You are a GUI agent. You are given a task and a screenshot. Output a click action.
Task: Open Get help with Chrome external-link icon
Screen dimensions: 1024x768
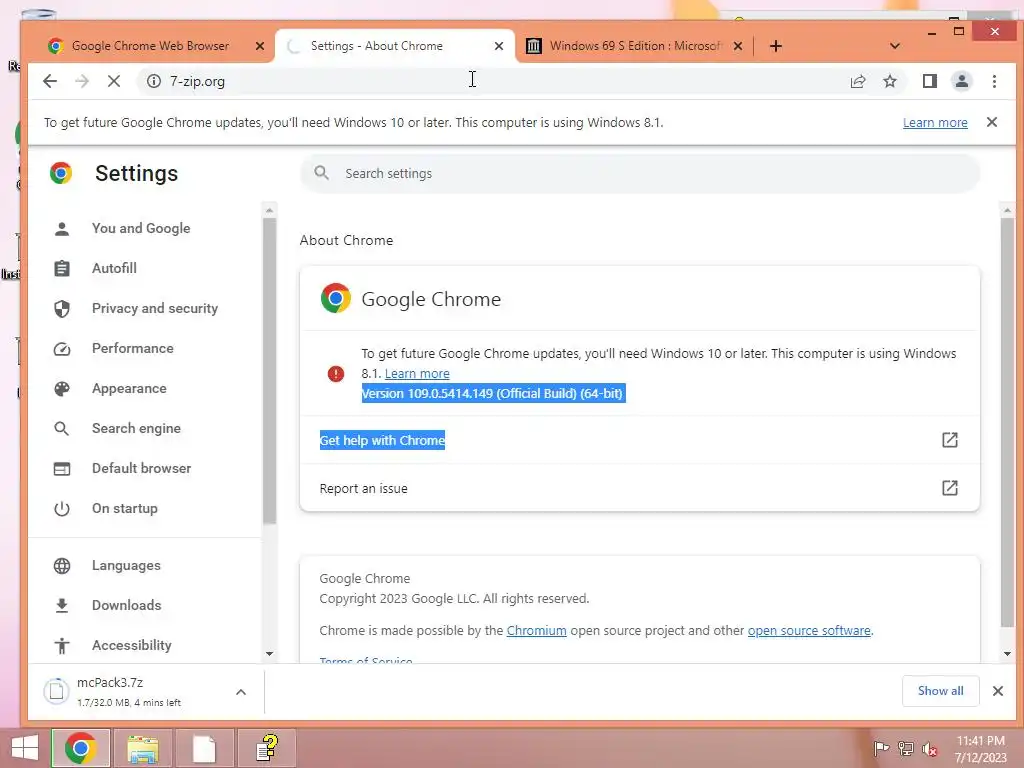click(950, 440)
